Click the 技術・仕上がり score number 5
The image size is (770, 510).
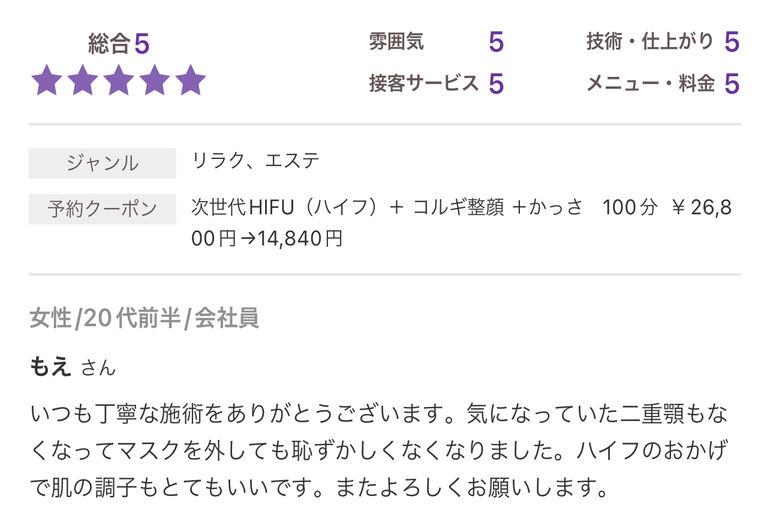(x=732, y=42)
